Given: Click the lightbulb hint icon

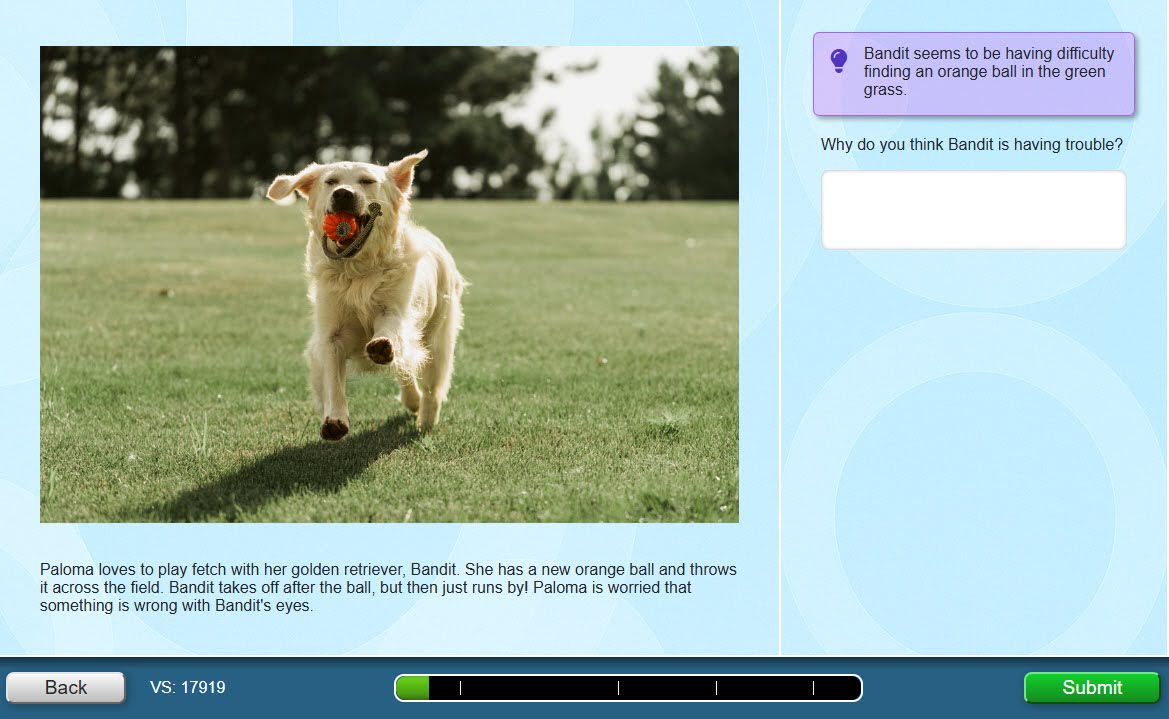Looking at the screenshot, I should coord(838,62).
